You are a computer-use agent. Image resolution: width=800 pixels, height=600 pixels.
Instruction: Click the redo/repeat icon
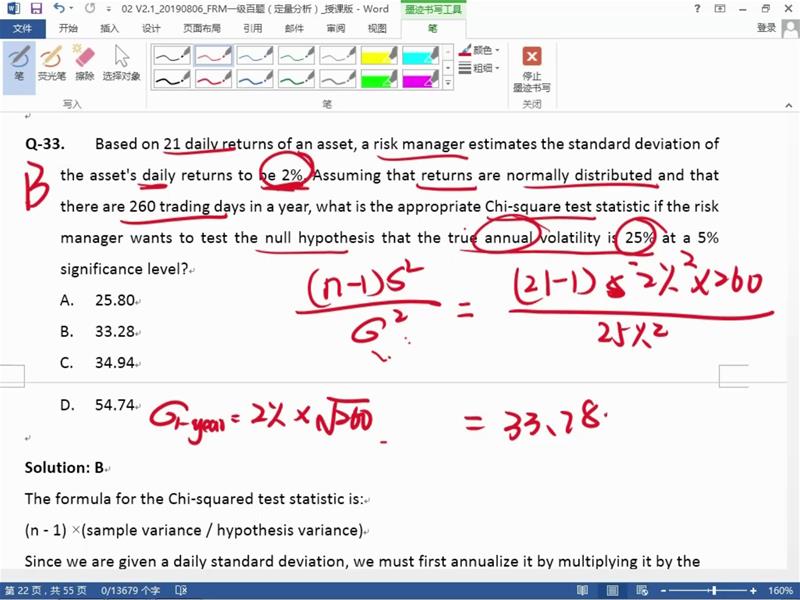tap(90, 9)
